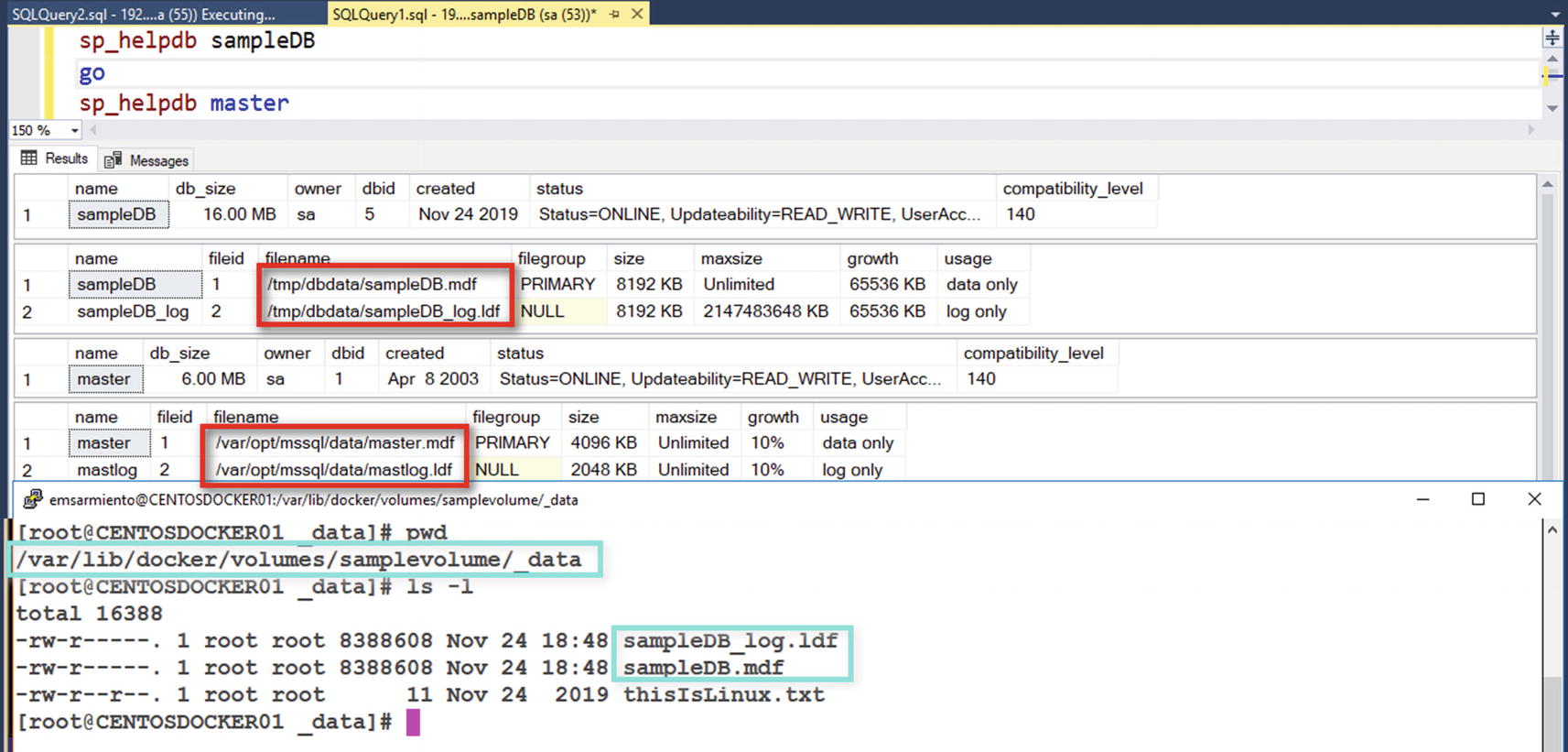Click the terminal scrollbar up arrow
1568x752 pixels.
[x=1552, y=530]
